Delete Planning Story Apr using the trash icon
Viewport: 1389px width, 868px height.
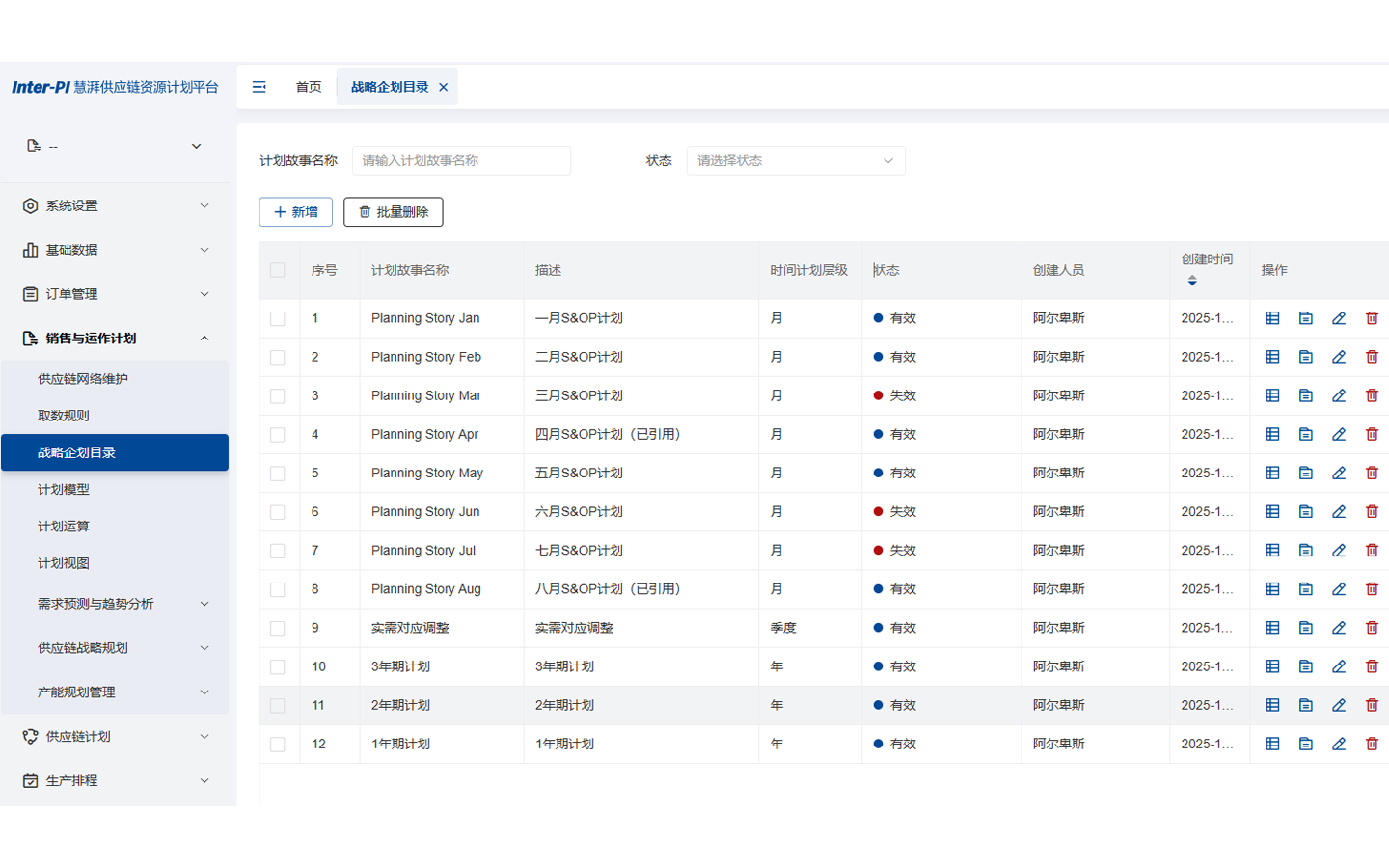pyautogui.click(x=1372, y=434)
